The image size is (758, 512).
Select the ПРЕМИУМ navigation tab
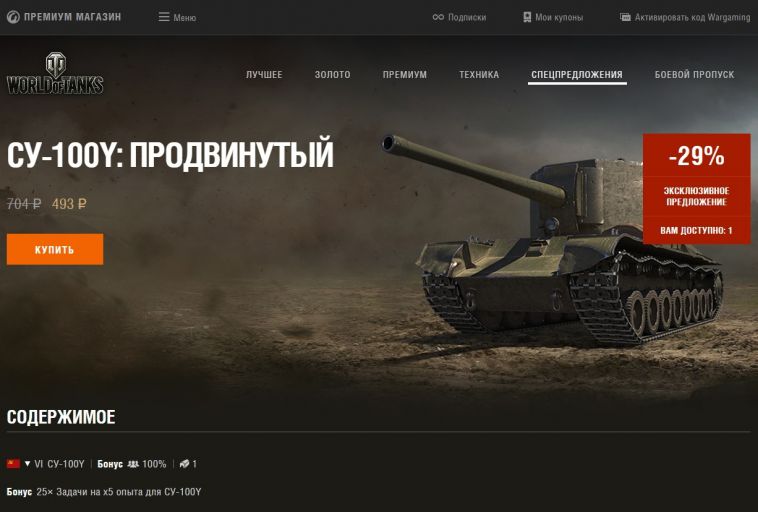click(x=405, y=74)
